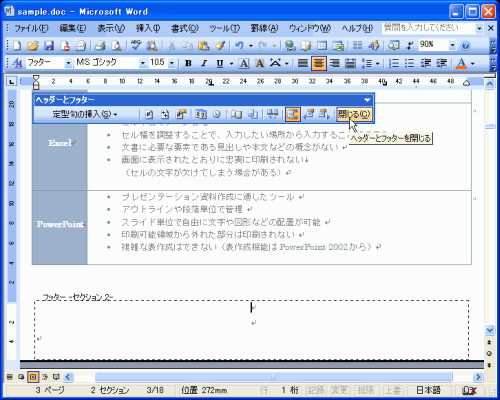Screen dimensions: 500x400
Task: Toggle the switch between header and footer button
Action: click(293, 114)
